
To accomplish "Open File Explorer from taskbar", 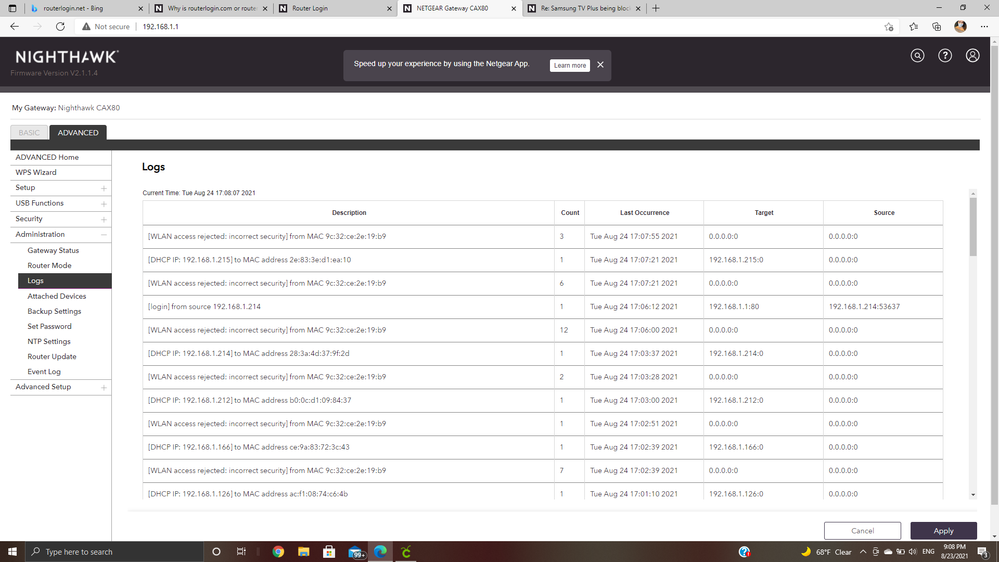I will coord(303,552).
